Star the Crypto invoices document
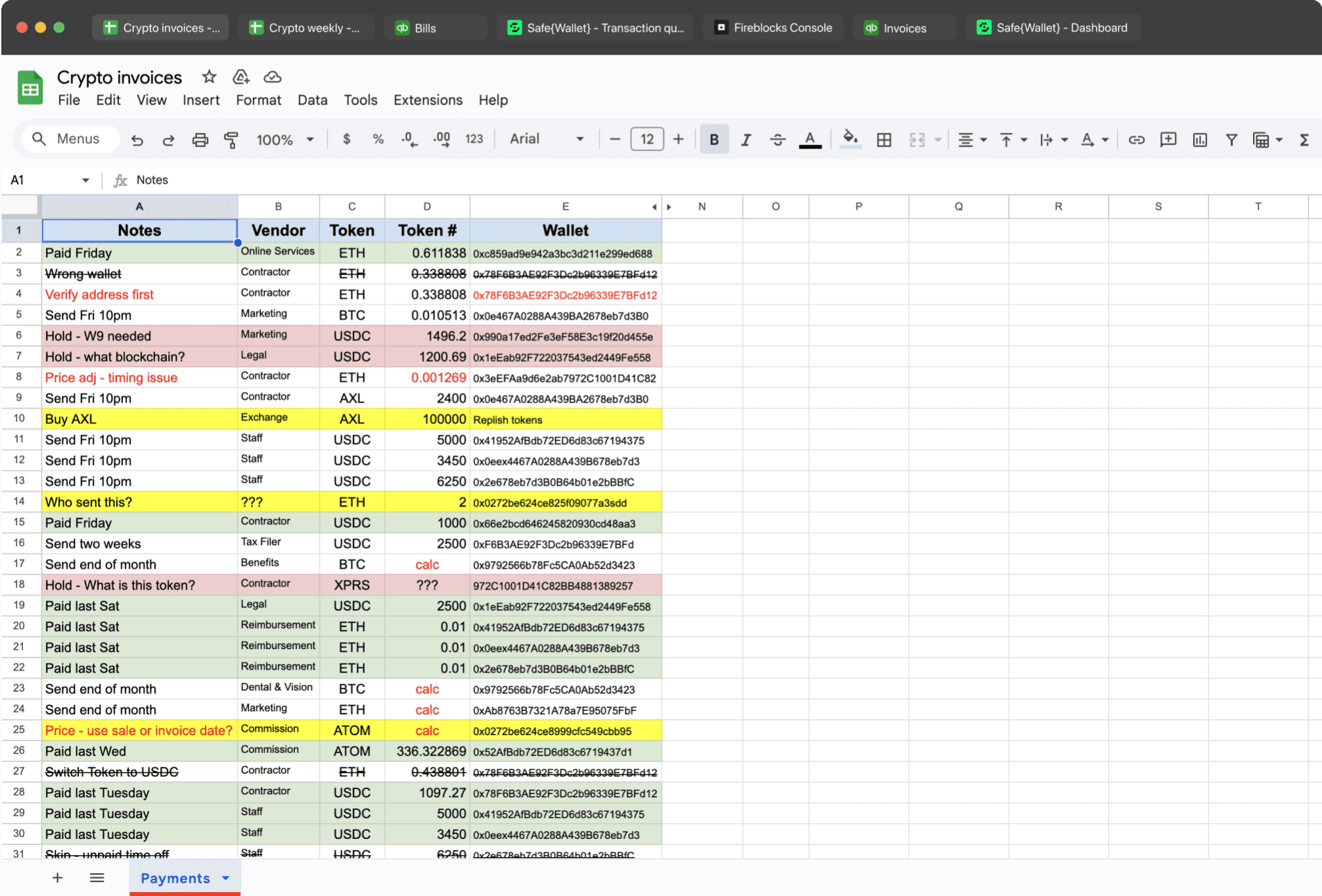1322x896 pixels. click(209, 77)
